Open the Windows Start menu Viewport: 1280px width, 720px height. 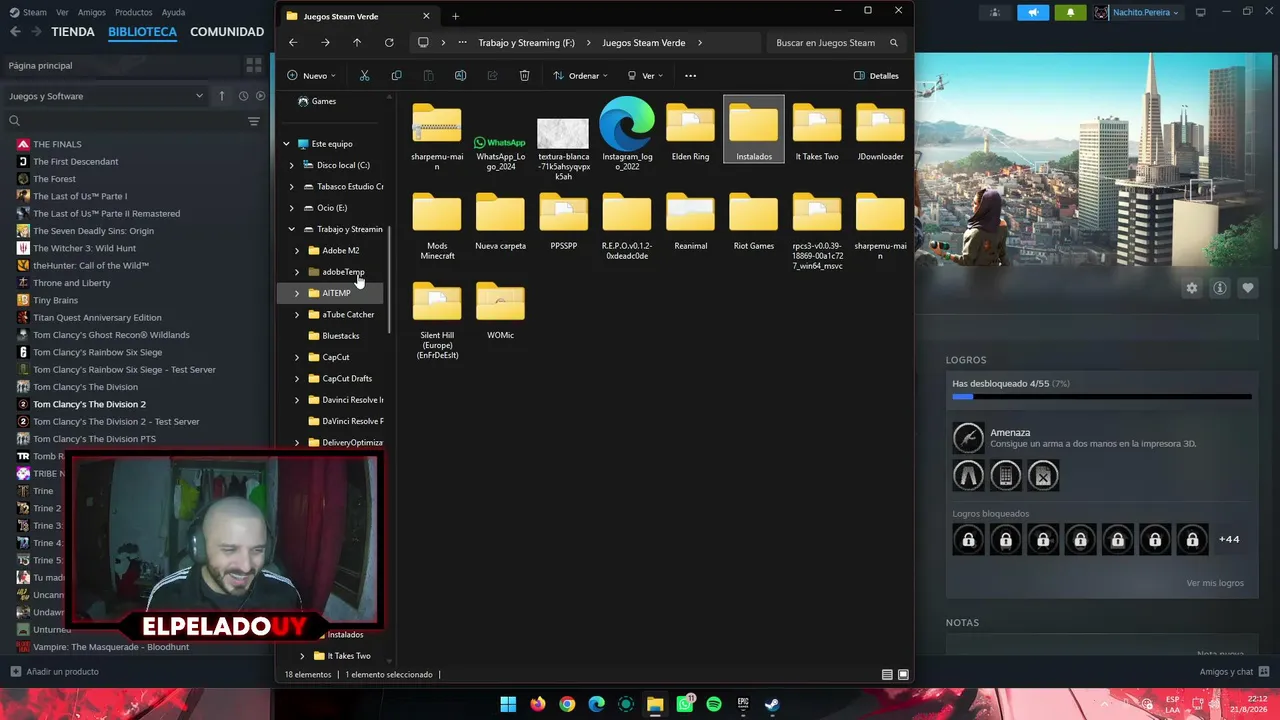(x=508, y=704)
